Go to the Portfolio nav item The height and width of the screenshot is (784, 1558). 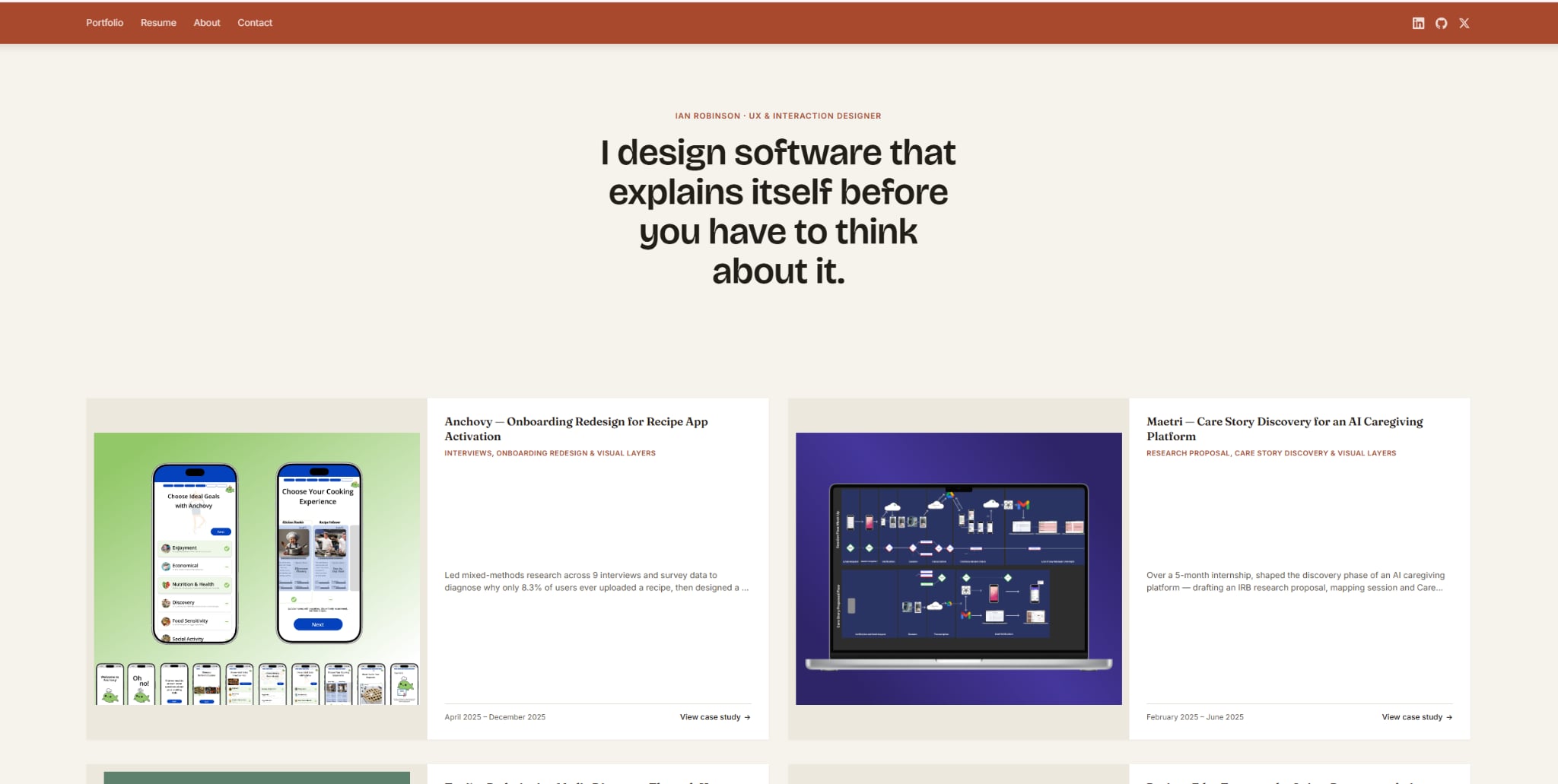tap(104, 23)
